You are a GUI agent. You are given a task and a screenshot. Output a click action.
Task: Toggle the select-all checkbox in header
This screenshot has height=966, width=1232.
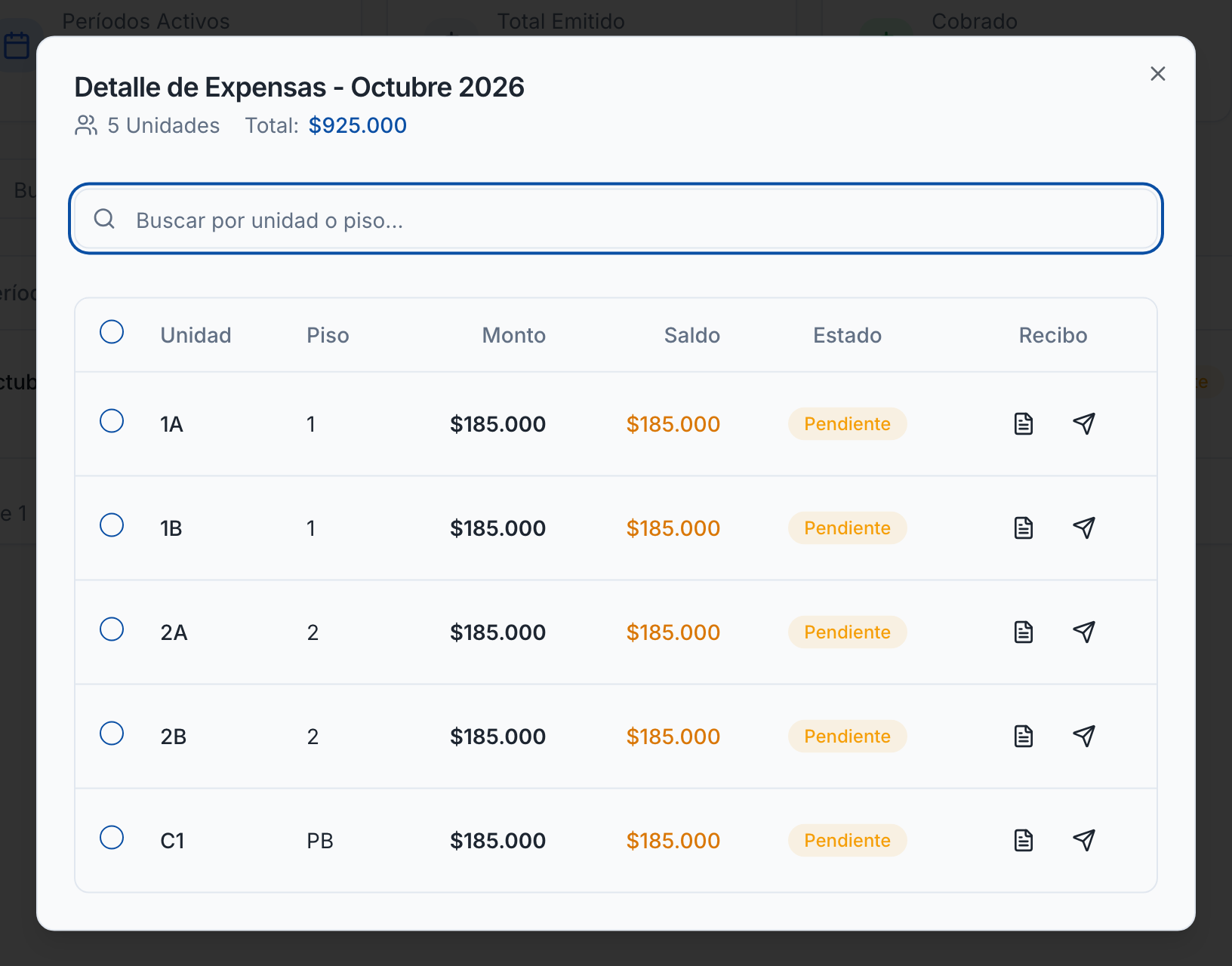(112, 332)
